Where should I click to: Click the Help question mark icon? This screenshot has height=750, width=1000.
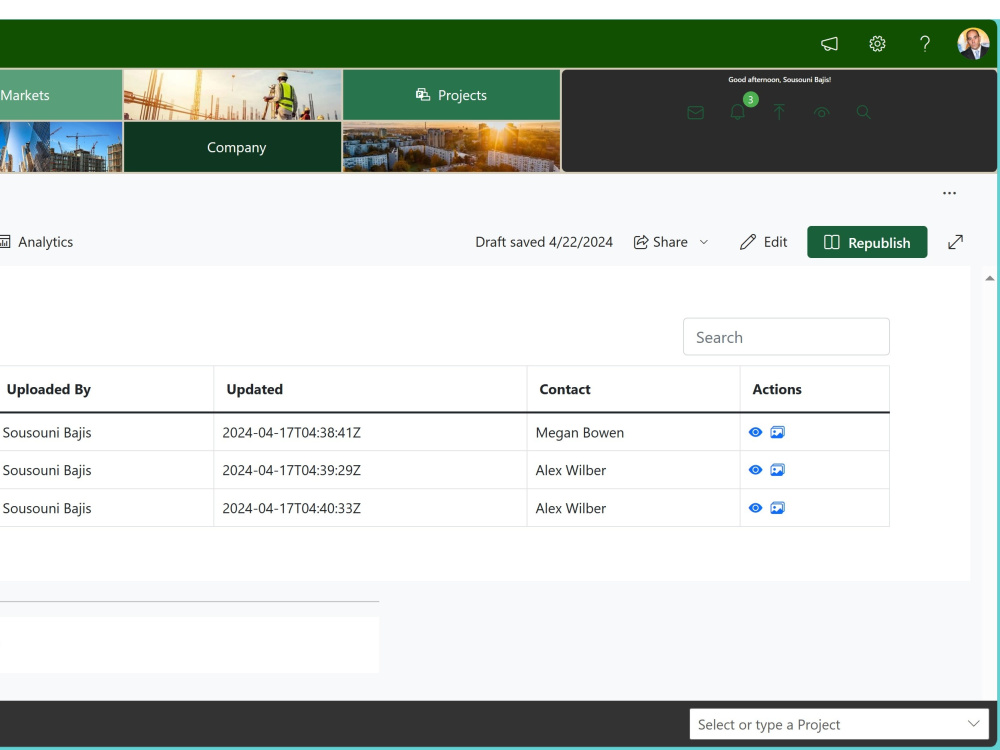tap(924, 44)
